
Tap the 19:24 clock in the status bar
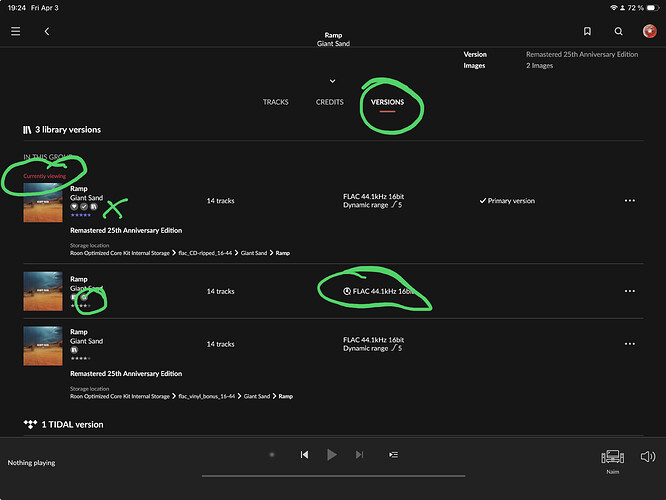coord(17,8)
